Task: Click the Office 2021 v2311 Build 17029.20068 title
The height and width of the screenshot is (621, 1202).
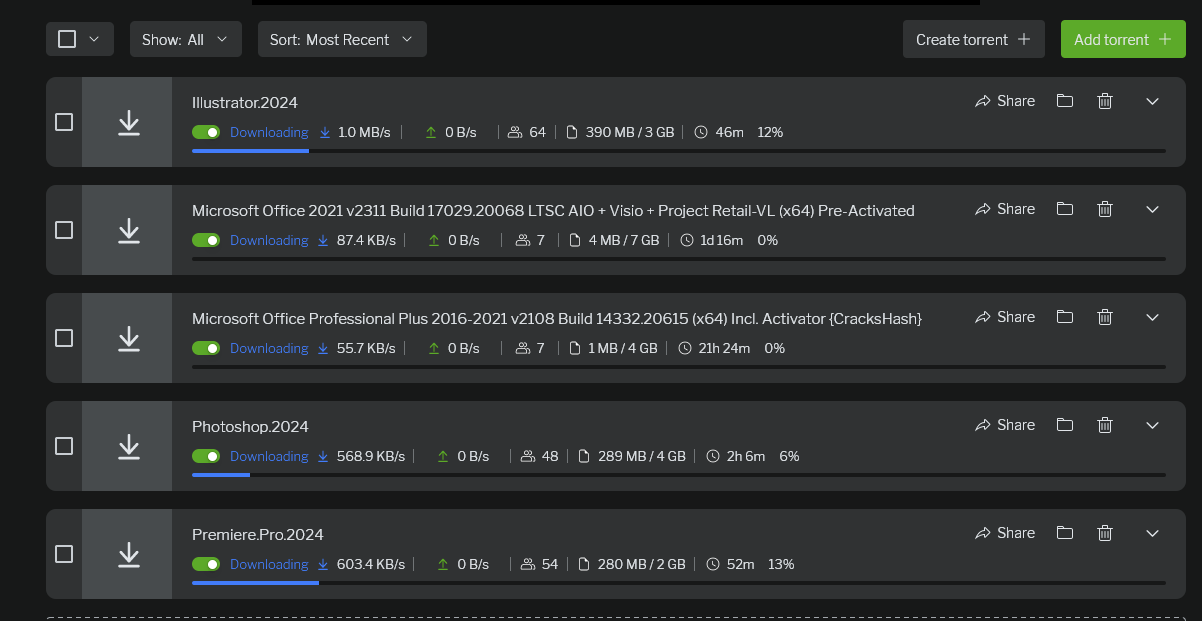Action: point(553,210)
